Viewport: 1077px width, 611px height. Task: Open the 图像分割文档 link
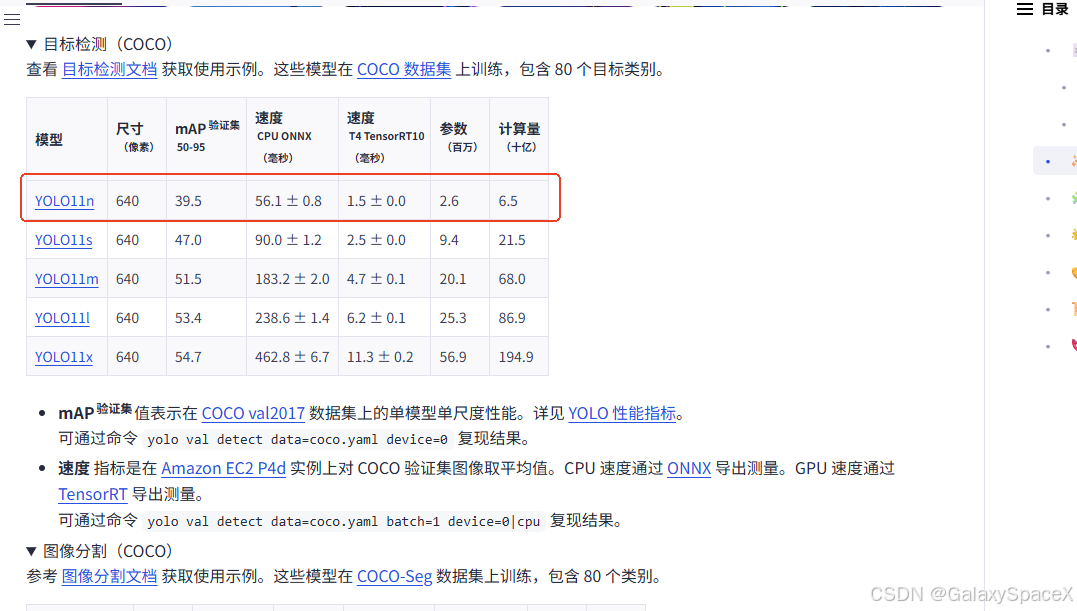109,576
